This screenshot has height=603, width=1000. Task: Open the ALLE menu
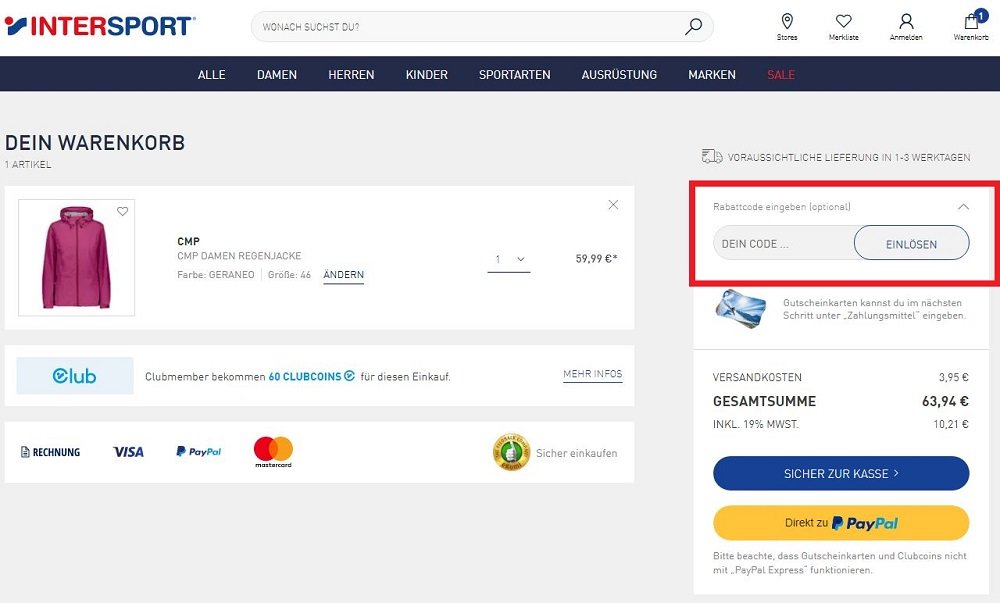point(211,75)
